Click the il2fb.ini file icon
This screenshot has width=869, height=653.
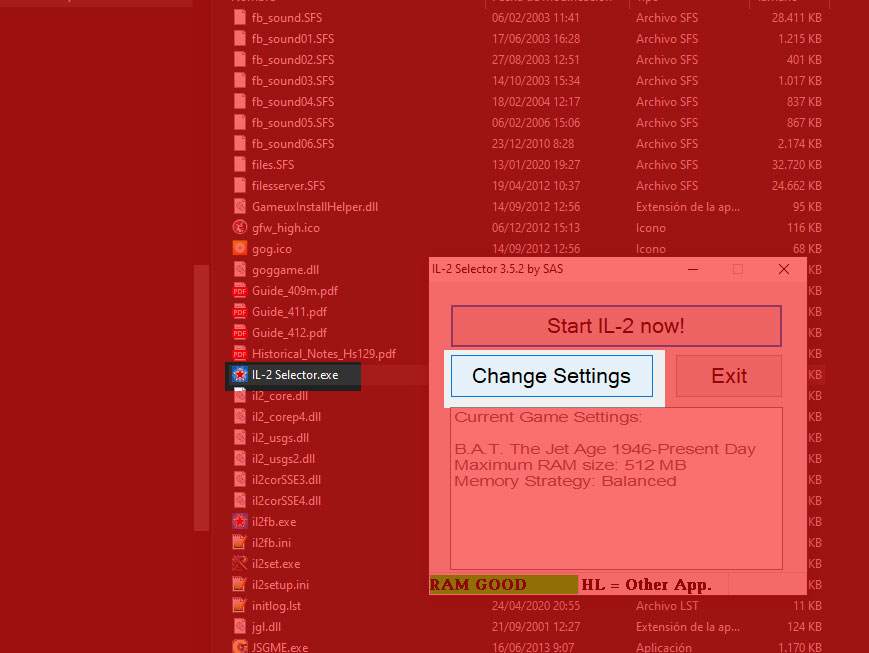(x=239, y=543)
